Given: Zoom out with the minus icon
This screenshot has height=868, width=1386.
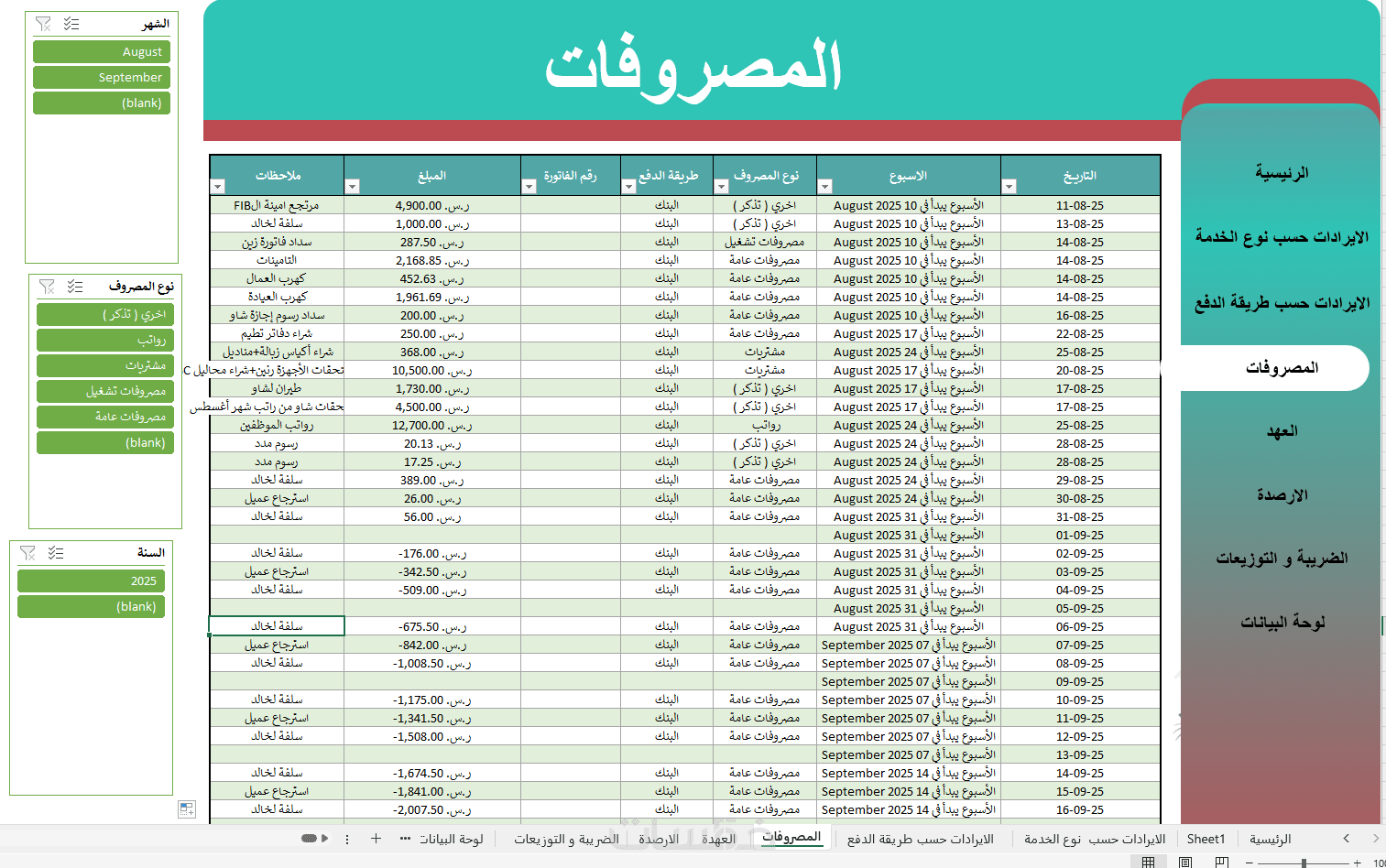Looking at the screenshot, I should 1250,862.
